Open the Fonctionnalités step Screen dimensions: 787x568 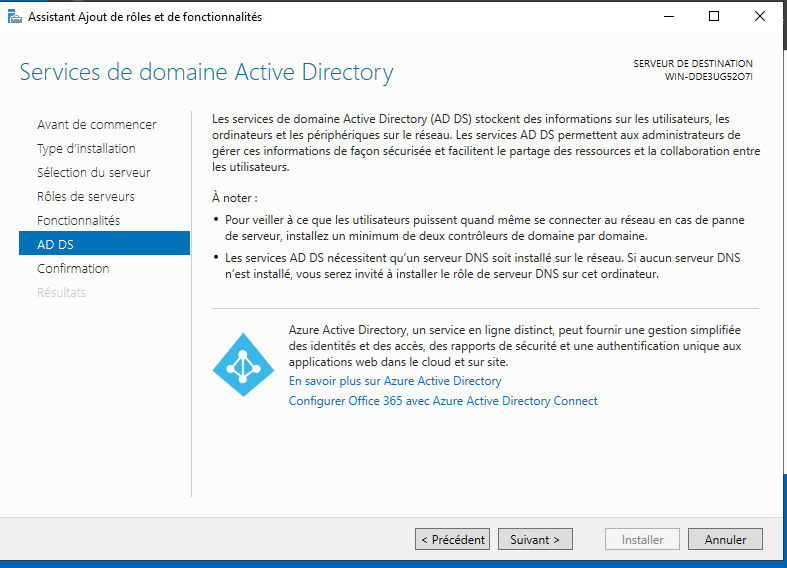[79, 220]
